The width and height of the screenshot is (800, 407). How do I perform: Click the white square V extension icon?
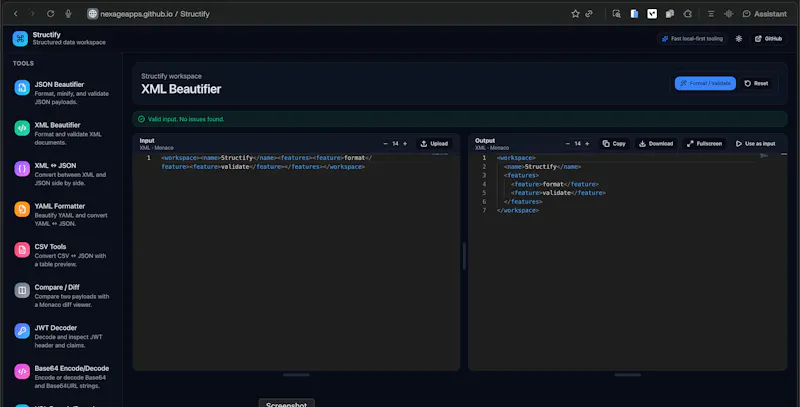pyautogui.click(x=652, y=14)
